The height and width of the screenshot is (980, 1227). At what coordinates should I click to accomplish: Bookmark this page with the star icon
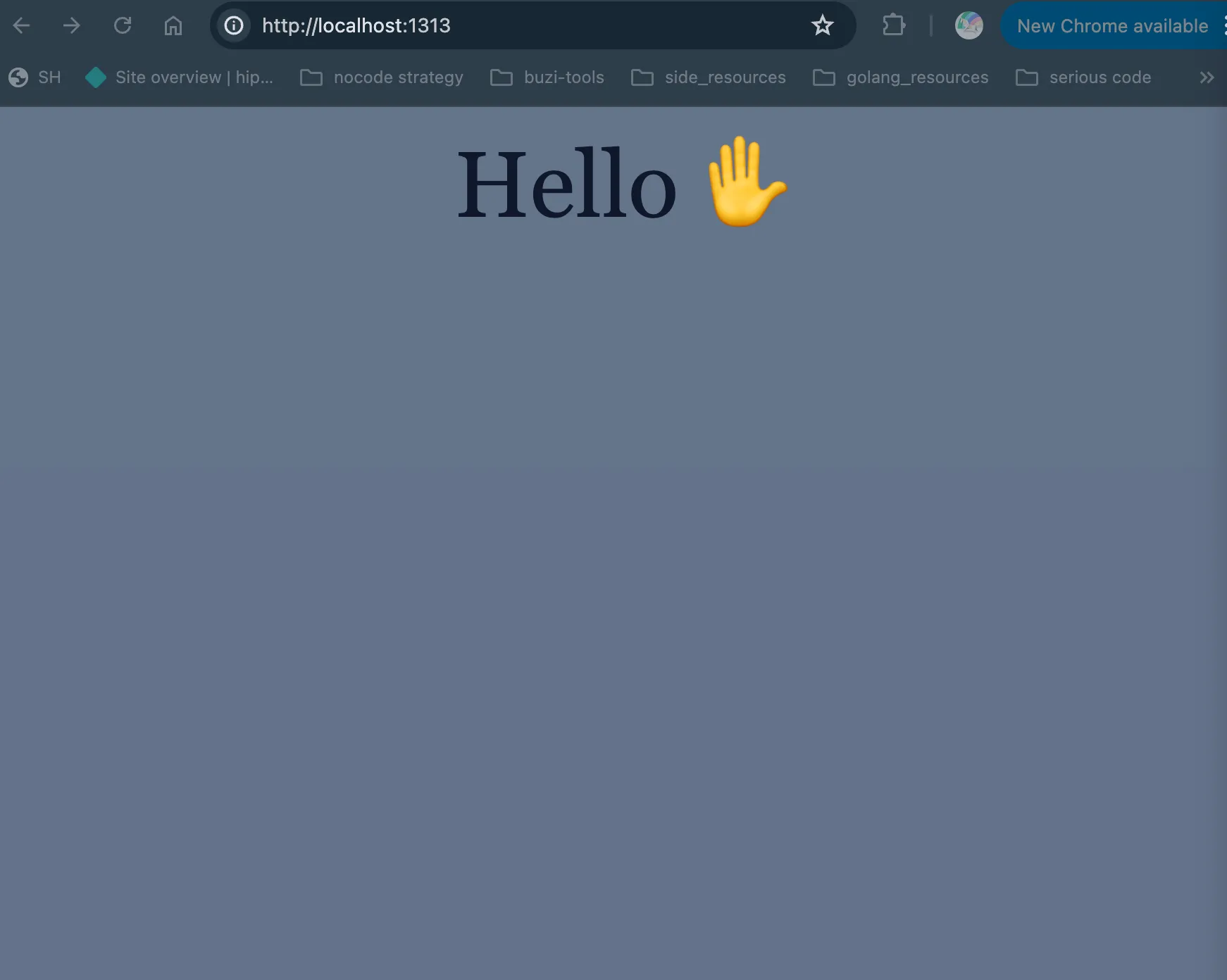[822, 26]
